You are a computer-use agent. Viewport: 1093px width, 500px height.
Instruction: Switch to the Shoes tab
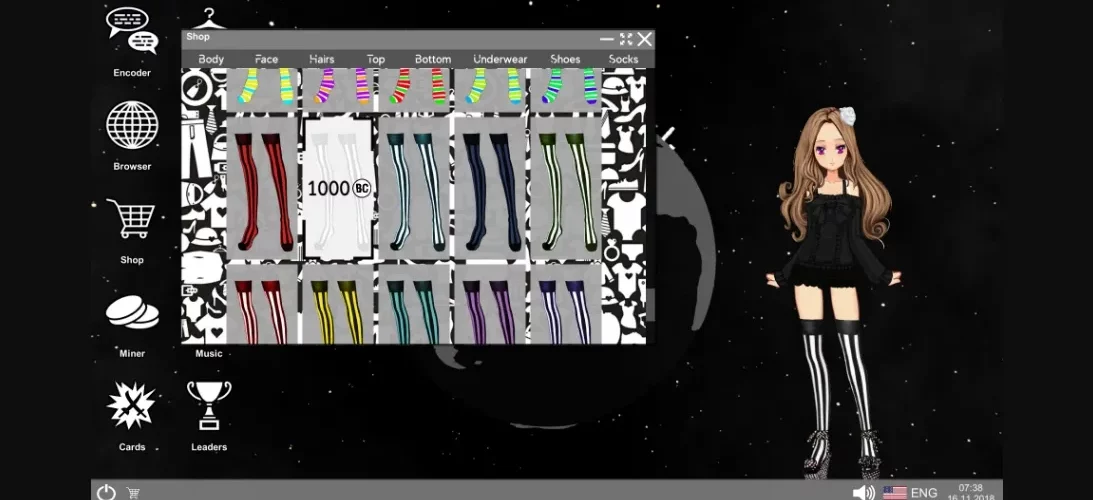[x=565, y=59]
